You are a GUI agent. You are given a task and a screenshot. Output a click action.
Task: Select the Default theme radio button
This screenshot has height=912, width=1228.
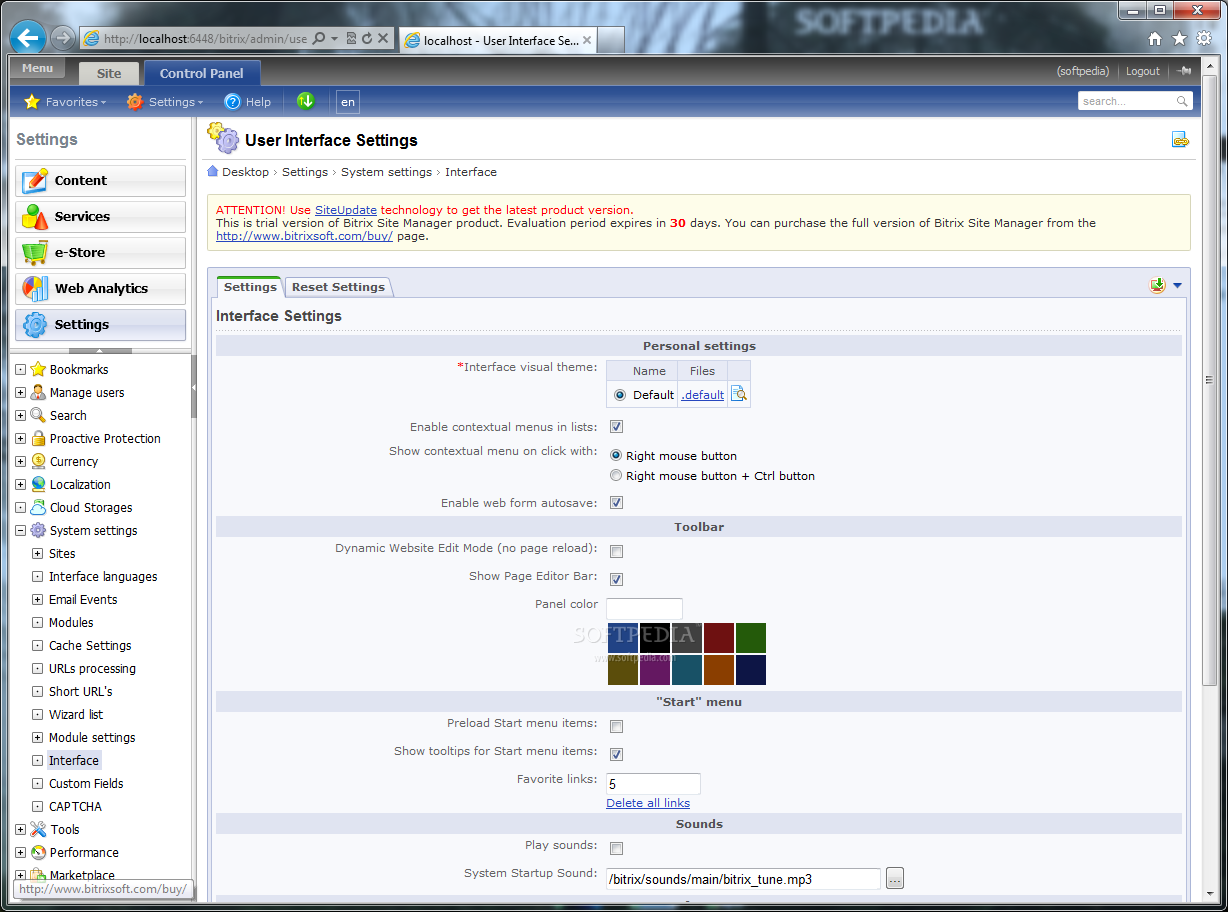pyautogui.click(x=620, y=395)
